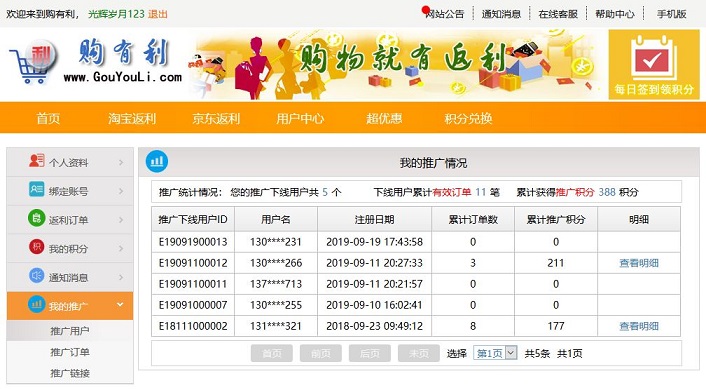Select 推广订单 submenu item
This screenshot has width=706, height=390.
70,352
